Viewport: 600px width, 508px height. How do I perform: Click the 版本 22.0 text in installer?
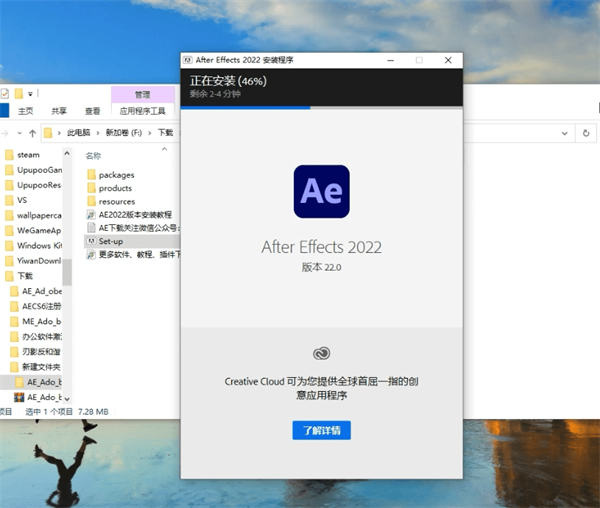321,267
